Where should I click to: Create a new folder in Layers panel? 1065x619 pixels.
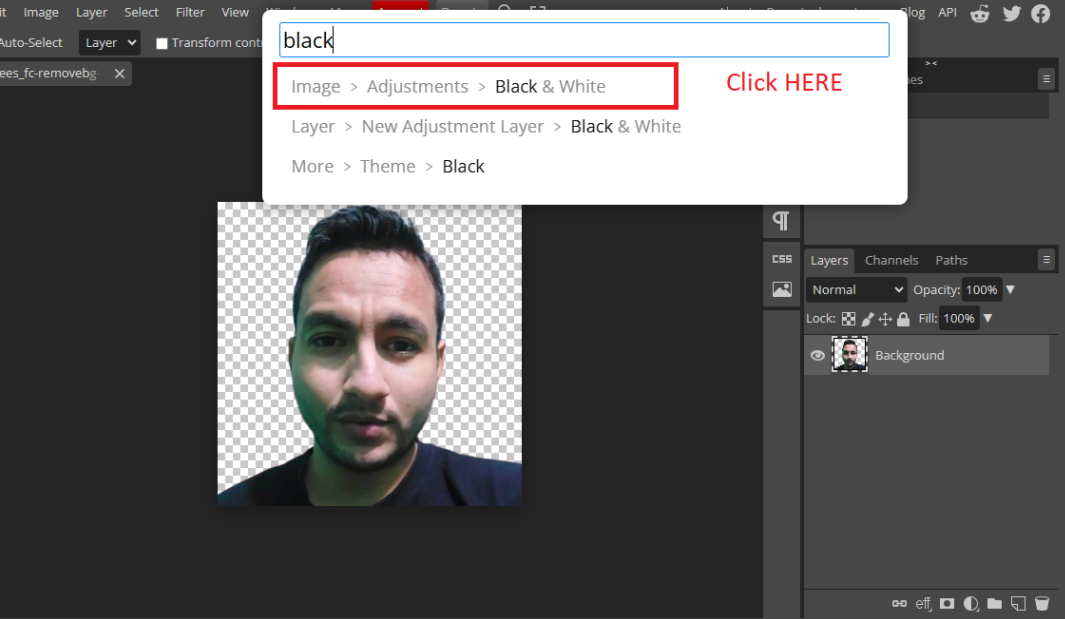click(994, 603)
